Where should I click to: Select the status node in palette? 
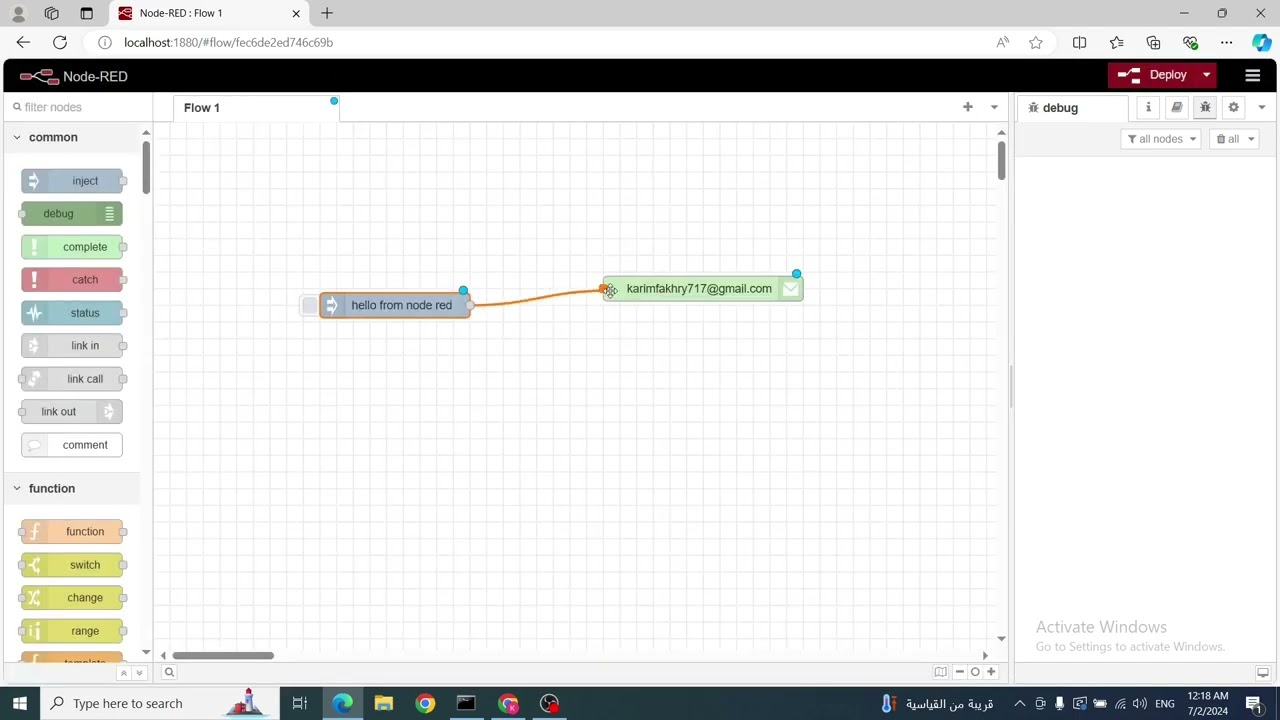tap(72, 313)
